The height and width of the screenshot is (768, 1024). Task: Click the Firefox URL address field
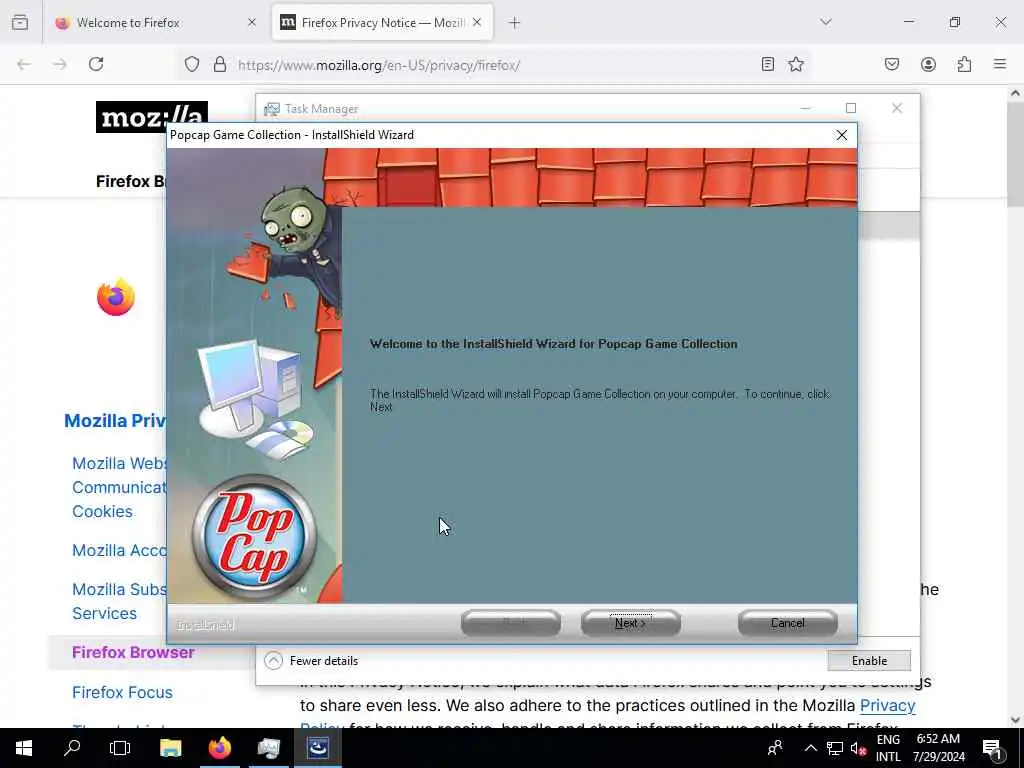click(x=493, y=65)
